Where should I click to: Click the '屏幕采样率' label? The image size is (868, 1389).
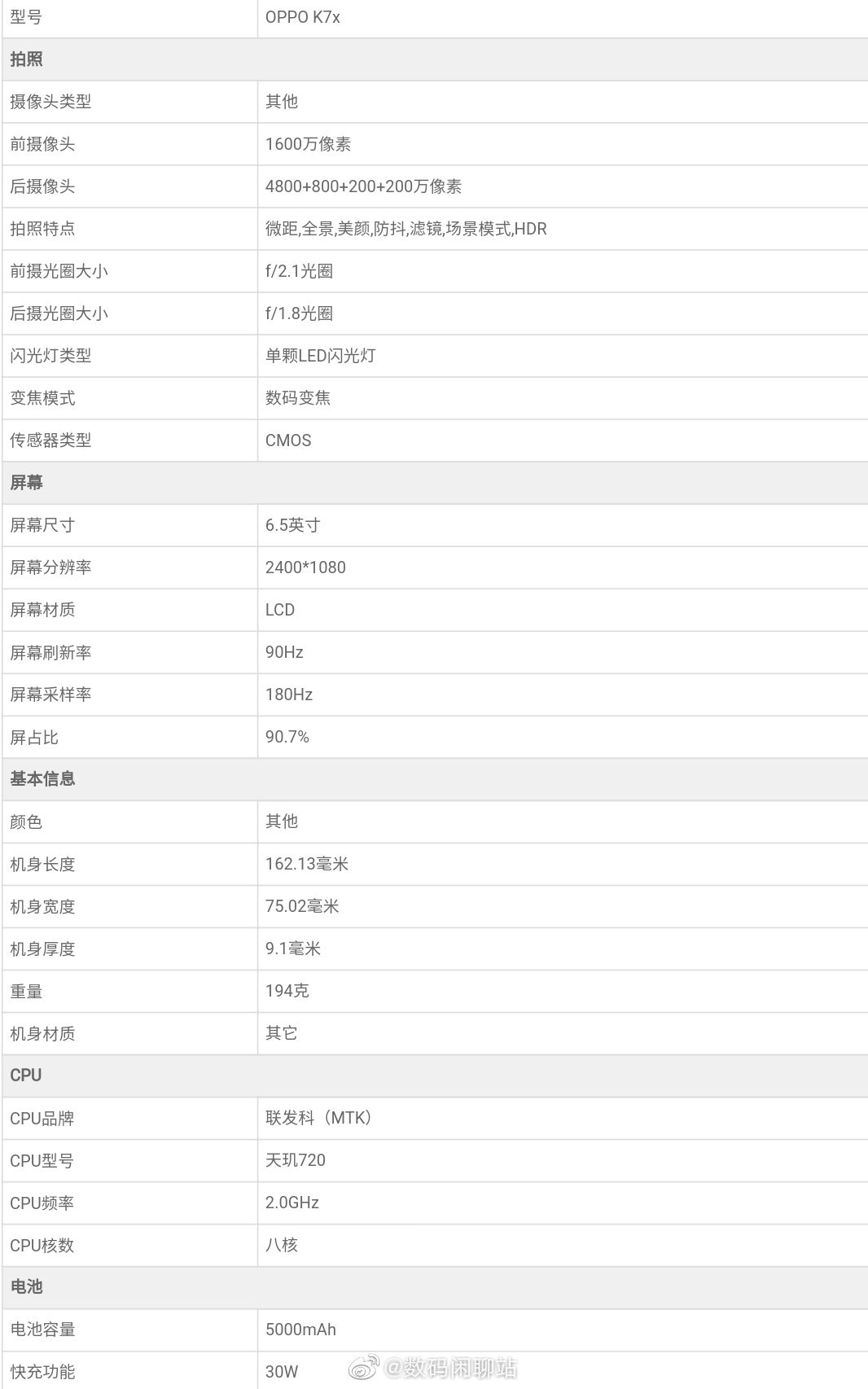click(x=50, y=694)
